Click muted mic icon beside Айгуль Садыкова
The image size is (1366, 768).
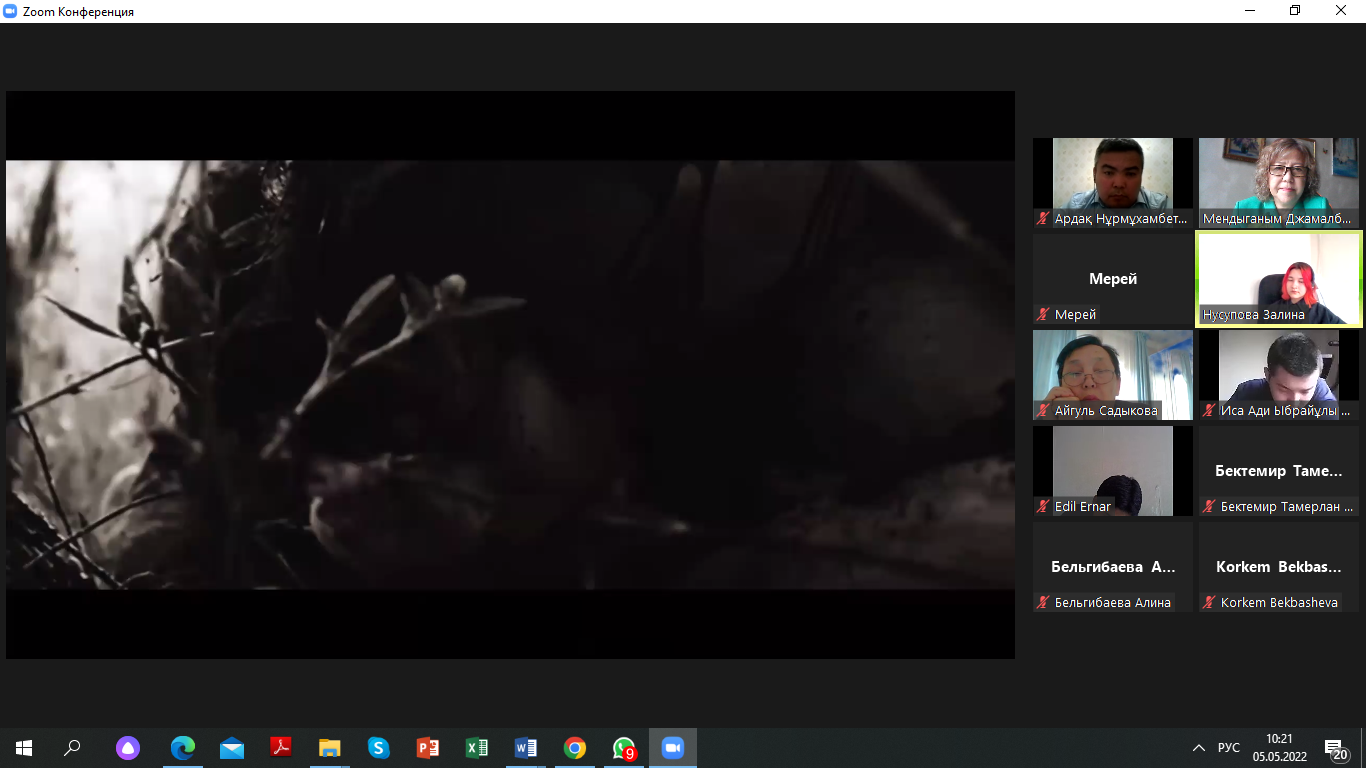tap(1044, 410)
